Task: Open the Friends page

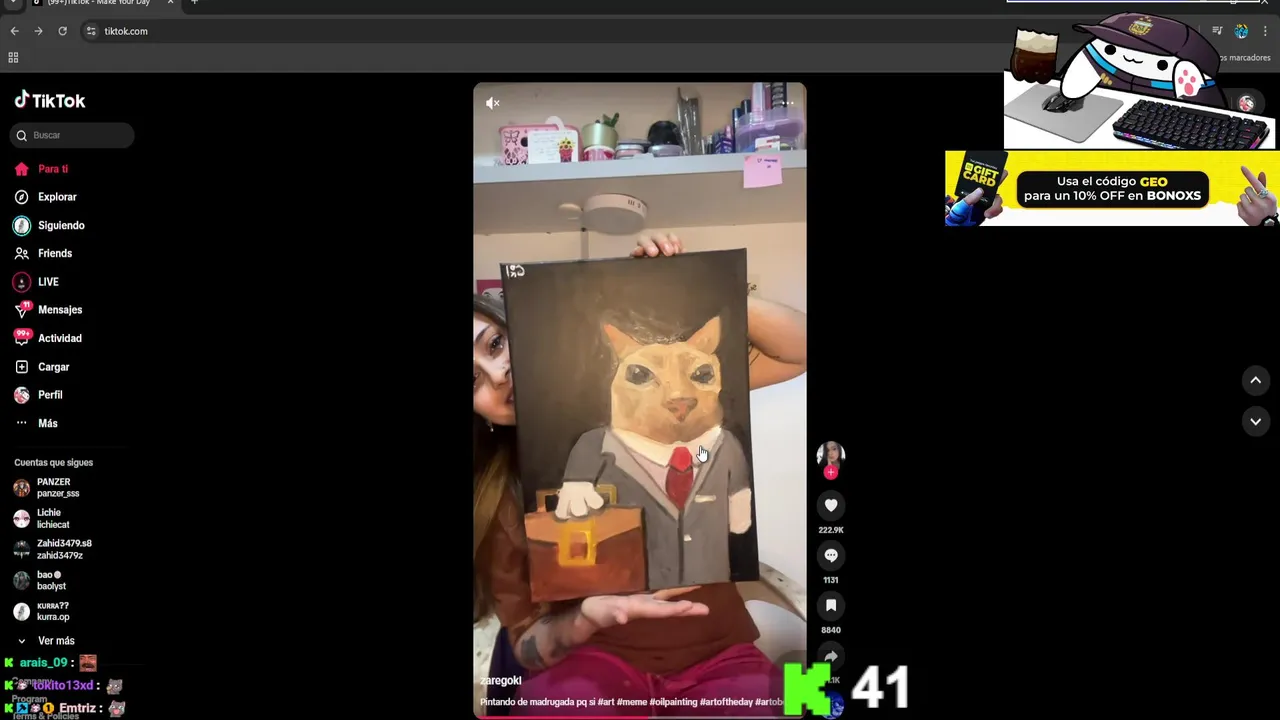Action: (55, 253)
